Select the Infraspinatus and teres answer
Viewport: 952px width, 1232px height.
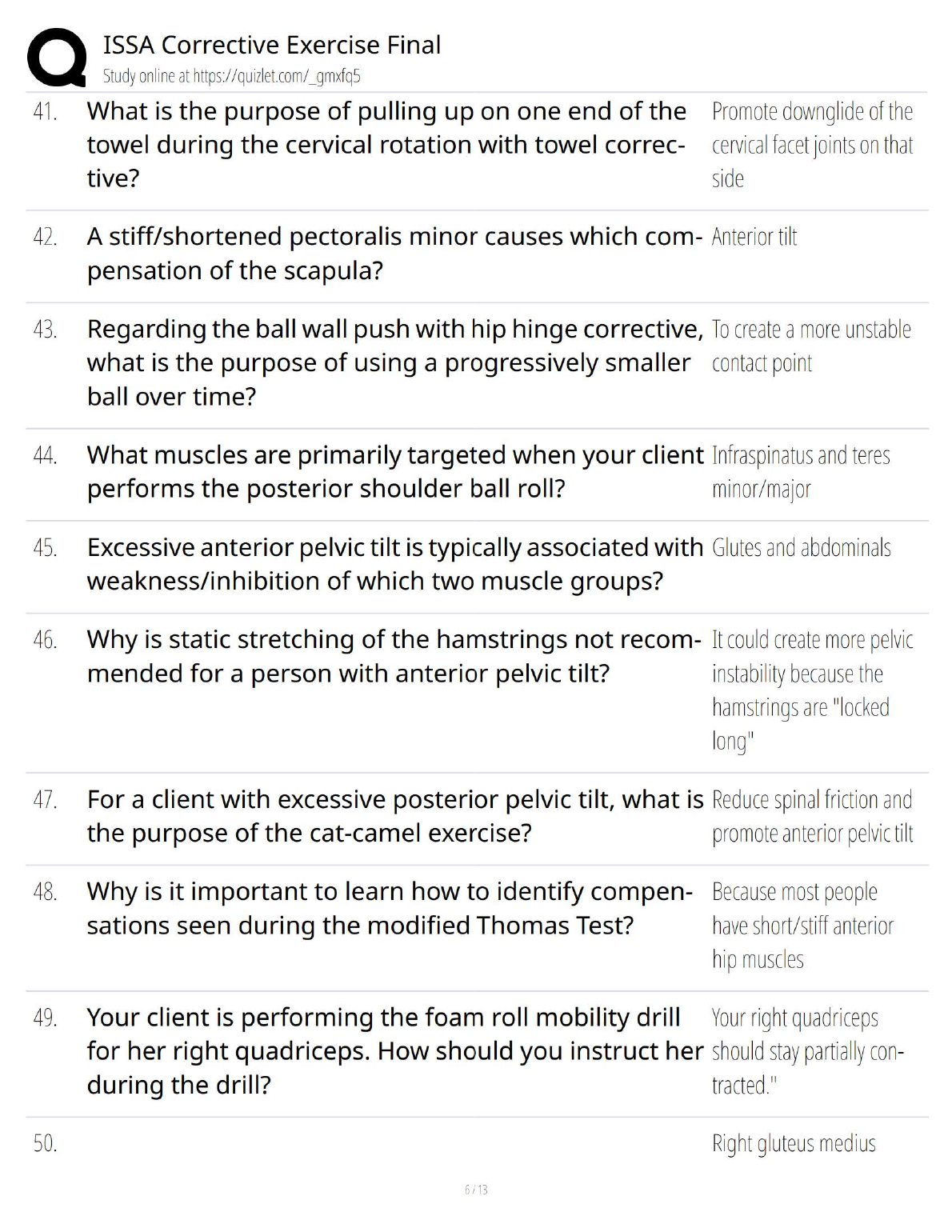point(801,472)
